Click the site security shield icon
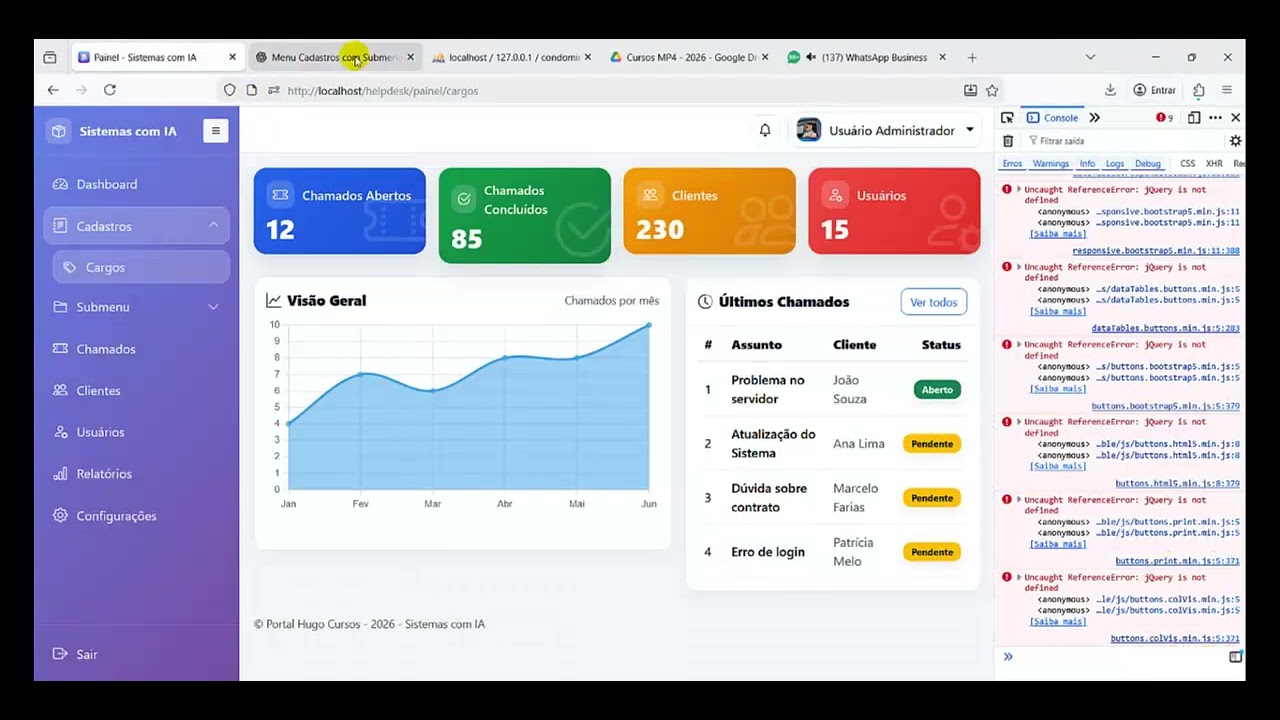Viewport: 1280px width, 720px height. (x=229, y=90)
